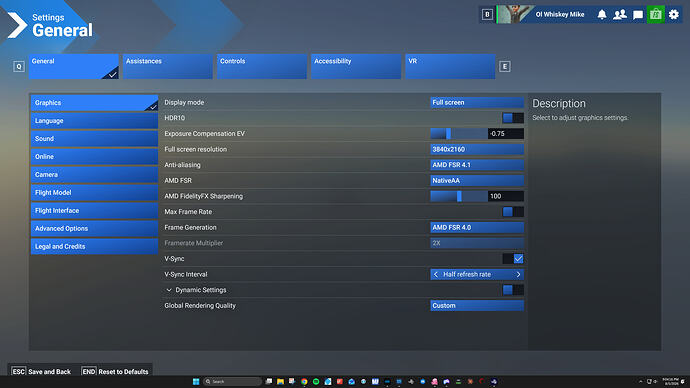690x388 pixels.
Task: Select the Graphics category
Action: 94,102
